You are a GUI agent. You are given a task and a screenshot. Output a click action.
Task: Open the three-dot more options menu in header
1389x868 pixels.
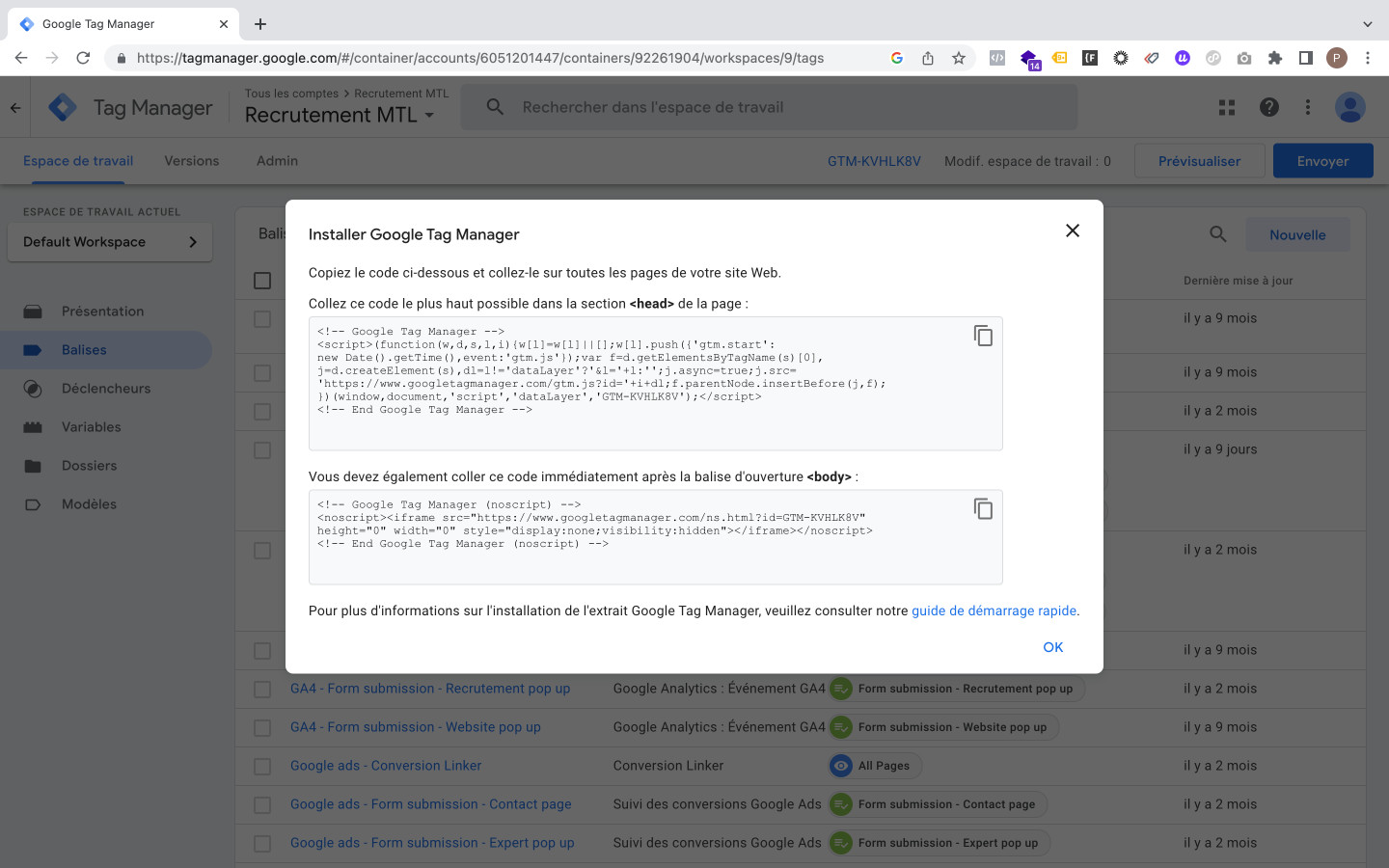[x=1308, y=107]
